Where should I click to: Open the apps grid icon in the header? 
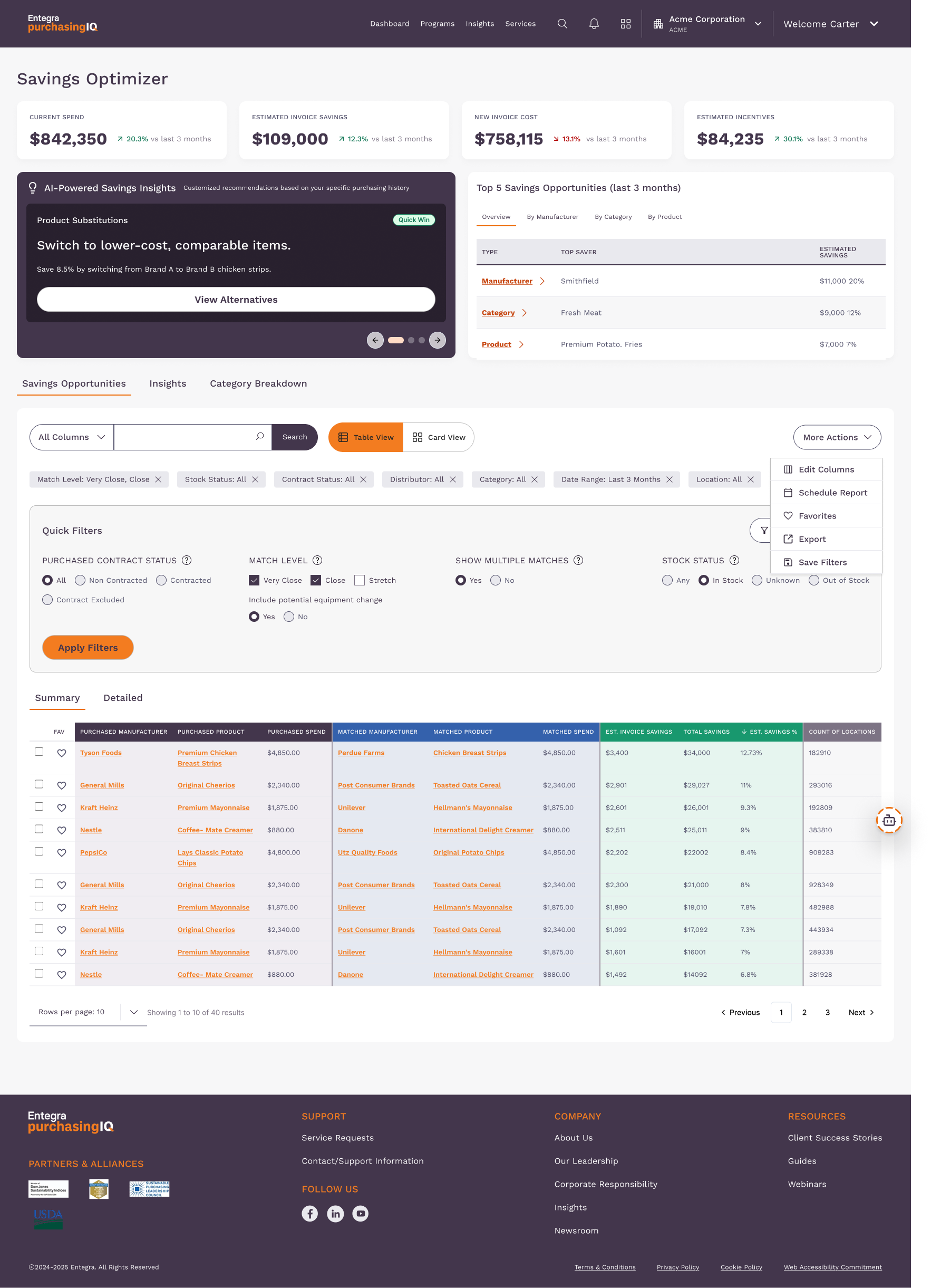[x=626, y=24]
